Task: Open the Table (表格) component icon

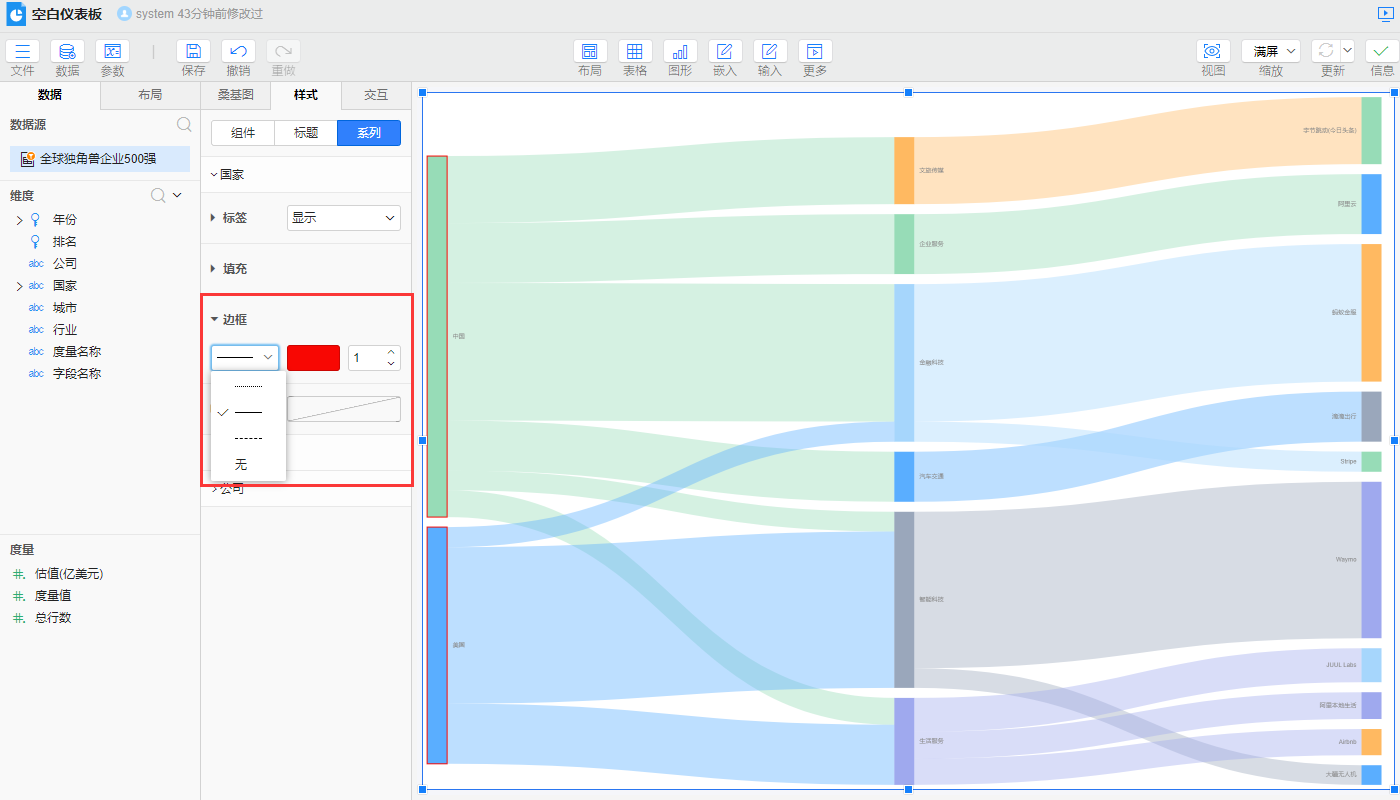Action: coord(635,52)
